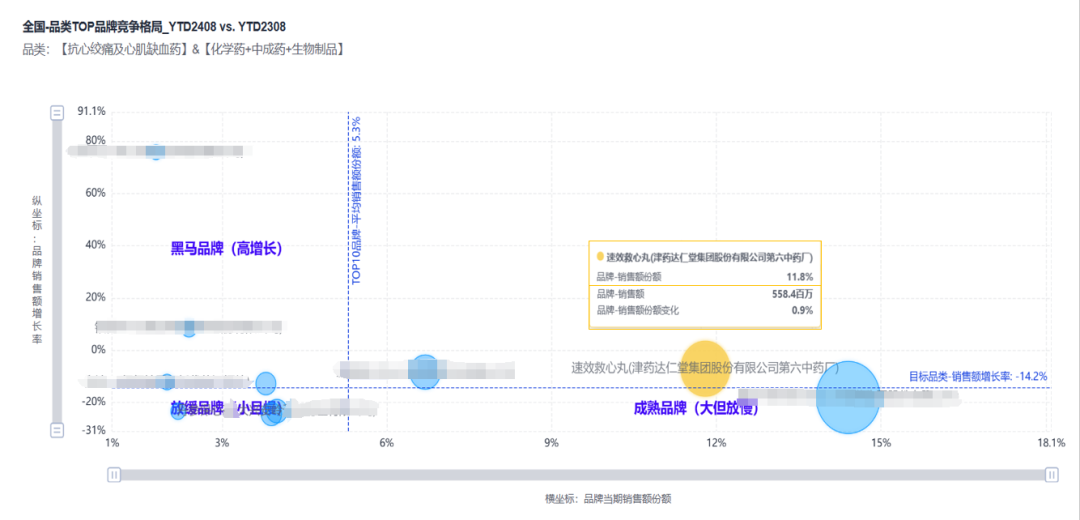1080x520 pixels.
Task: Click the small blue bubble near 20% growth
Action: 188,328
